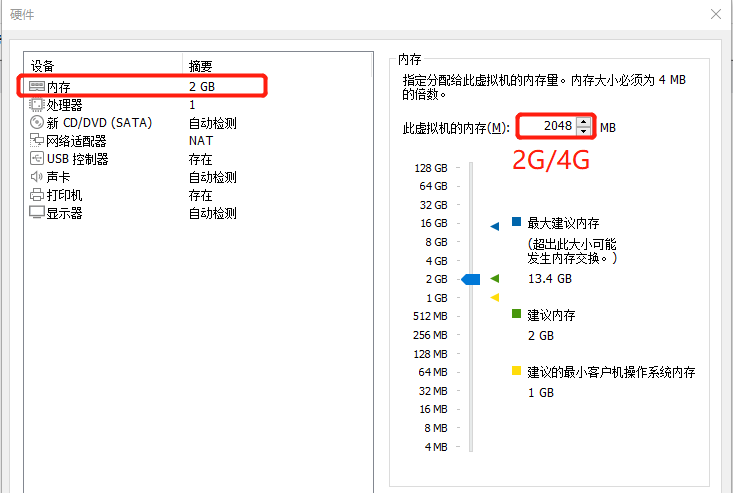The image size is (733, 493).
Task: Click the 4 MB slider label
Action: click(436, 447)
